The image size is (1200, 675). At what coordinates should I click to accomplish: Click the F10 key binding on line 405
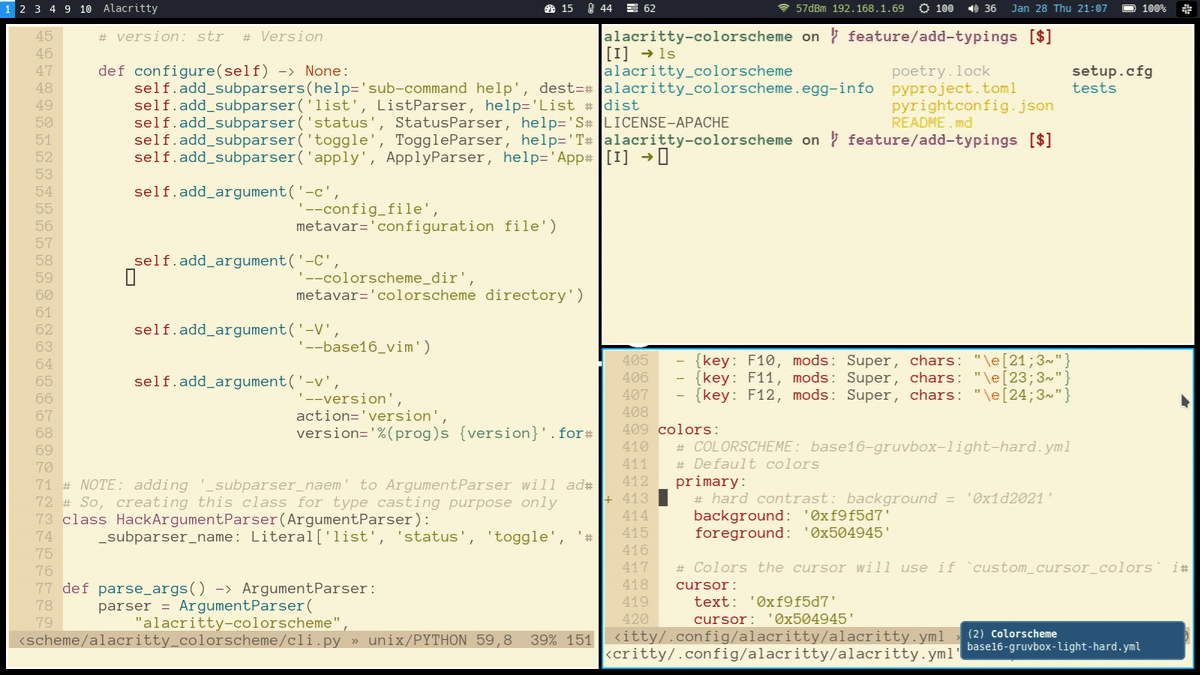coord(873,360)
